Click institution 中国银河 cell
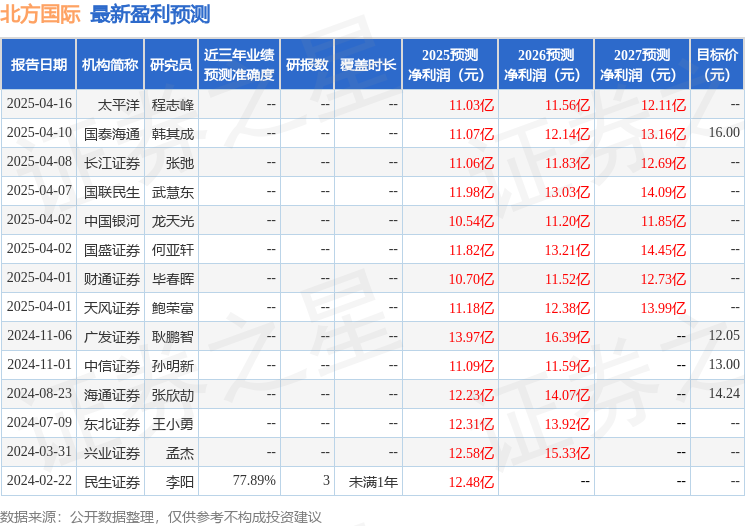This screenshot has height=526, width=745. [x=112, y=221]
